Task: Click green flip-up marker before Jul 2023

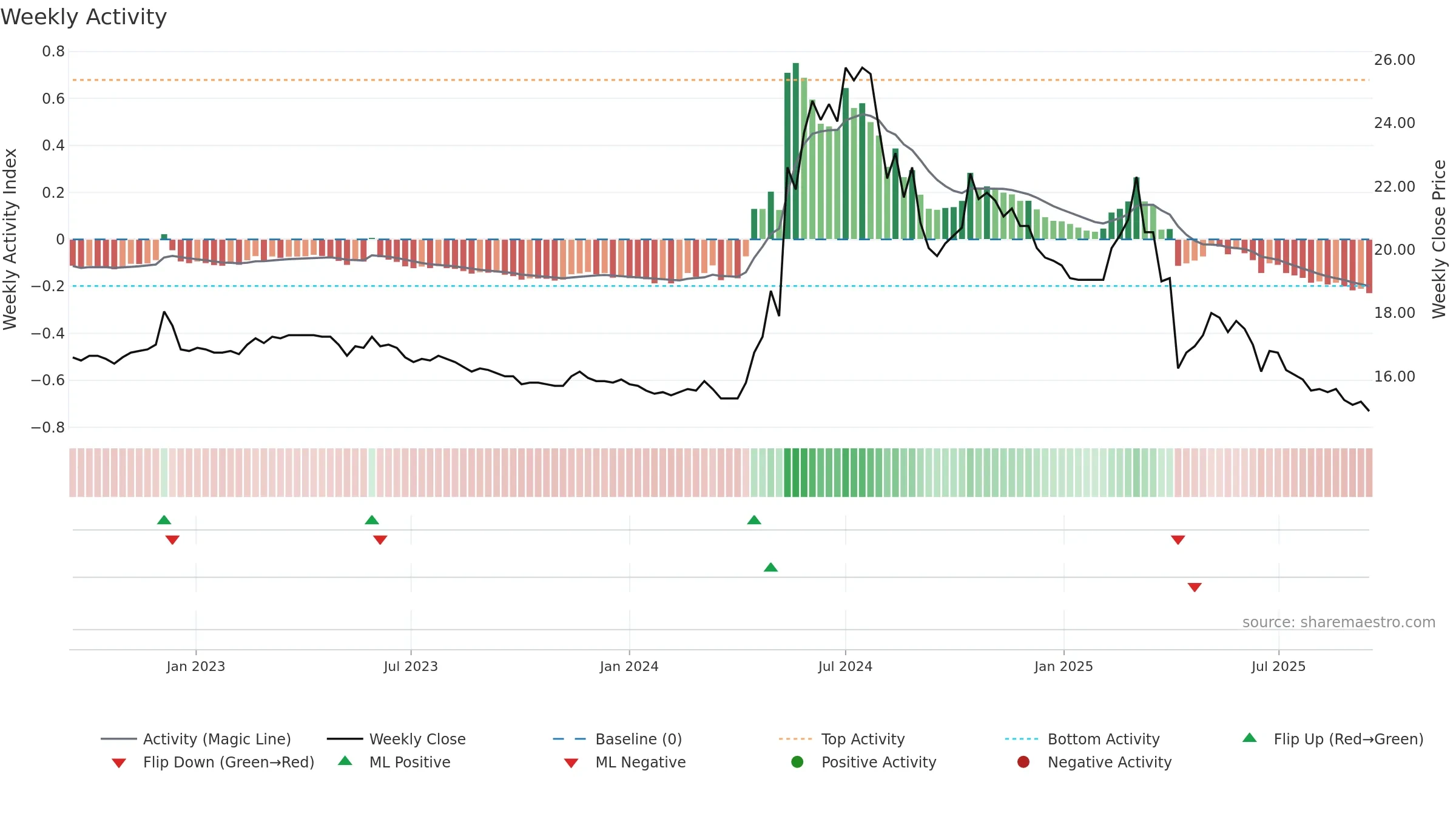Action: click(x=372, y=520)
